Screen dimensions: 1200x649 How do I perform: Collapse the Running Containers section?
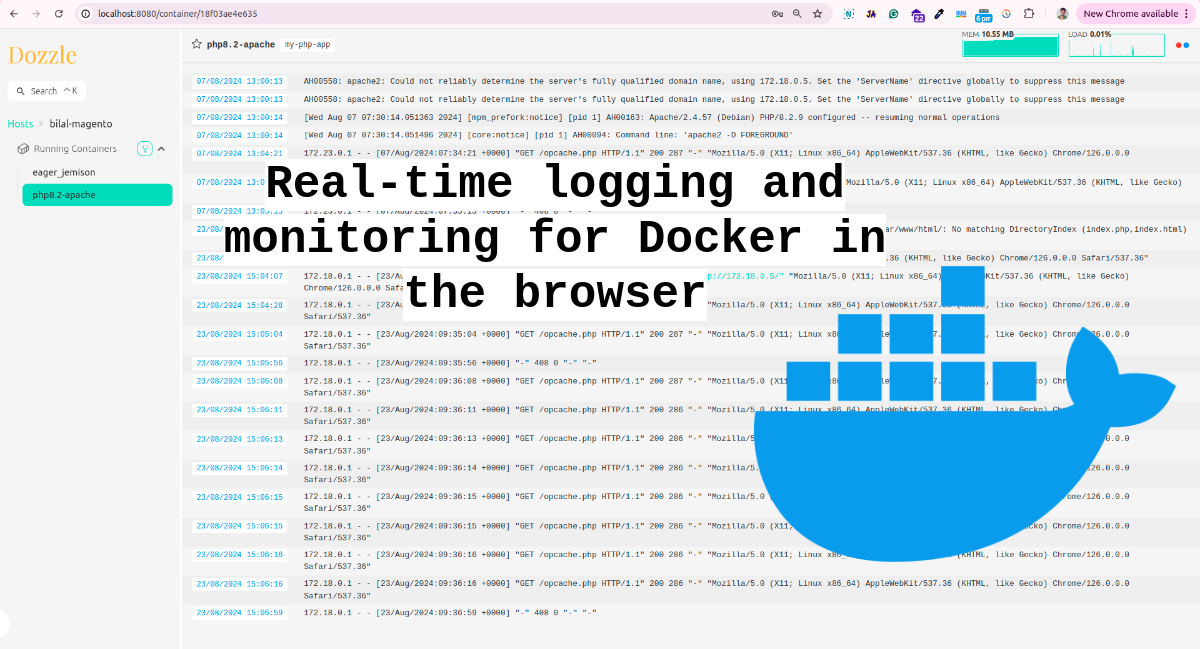pyautogui.click(x=161, y=149)
